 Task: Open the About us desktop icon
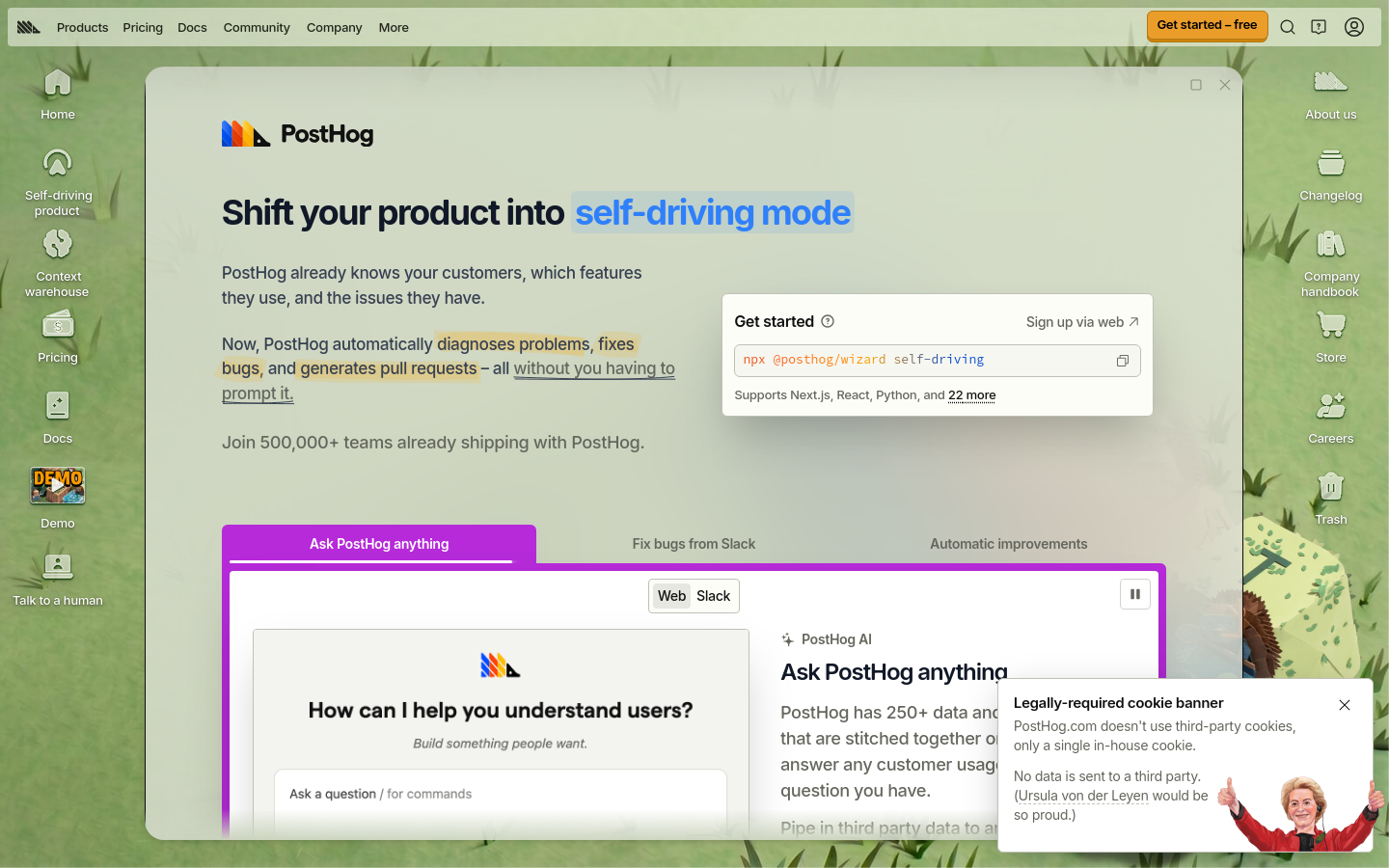click(1331, 95)
